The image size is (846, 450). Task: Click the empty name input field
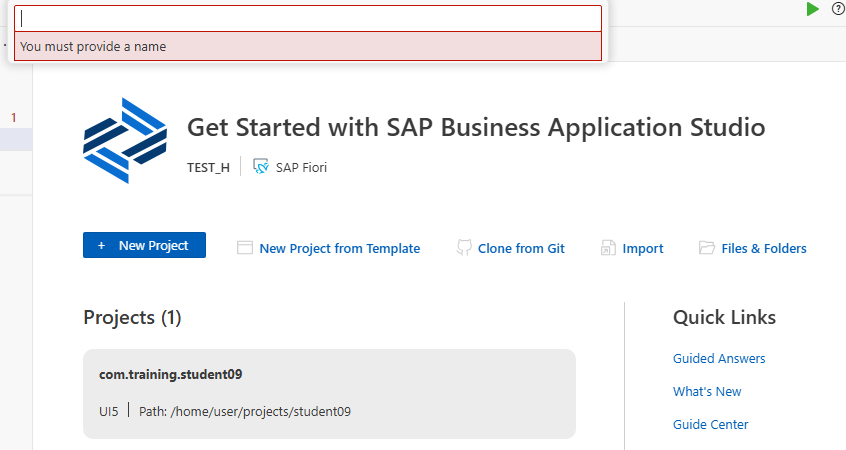(308, 18)
